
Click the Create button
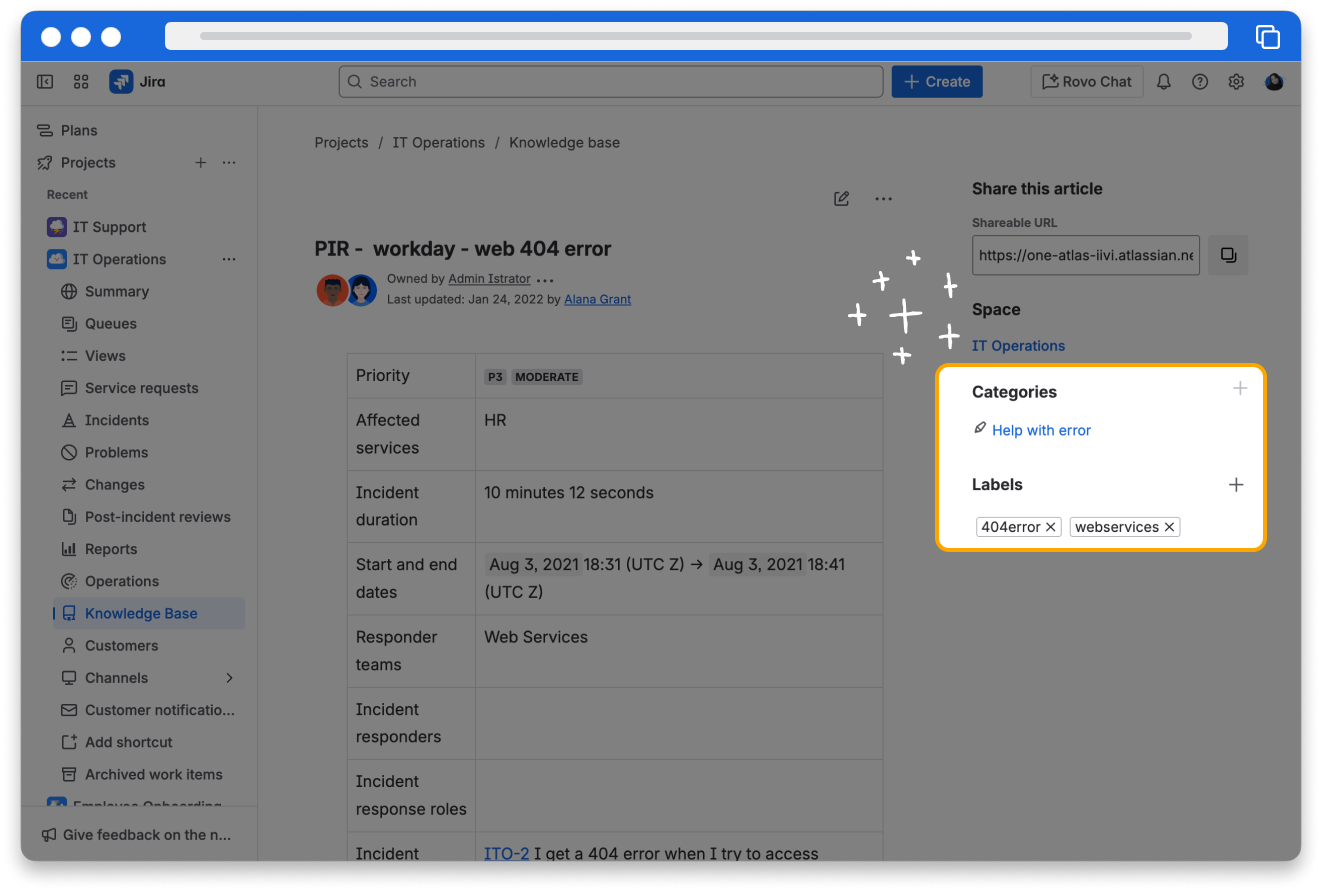[x=937, y=82]
